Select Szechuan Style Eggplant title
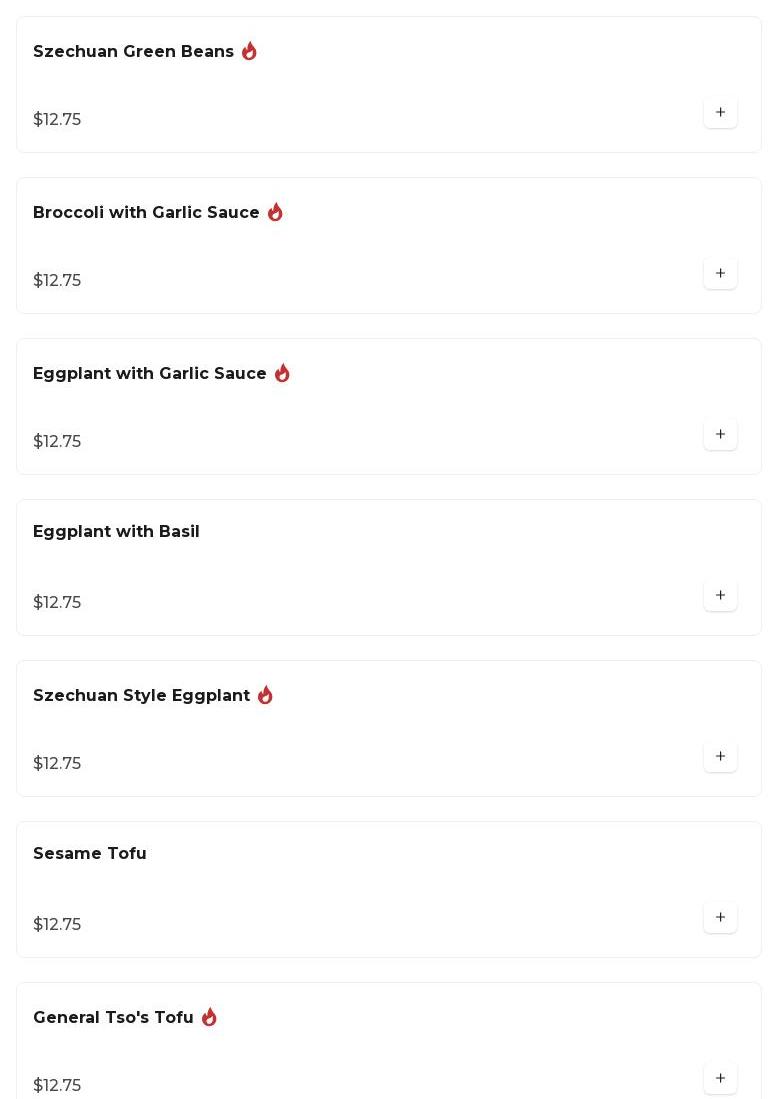The height and width of the screenshot is (1099, 778). (x=141, y=696)
